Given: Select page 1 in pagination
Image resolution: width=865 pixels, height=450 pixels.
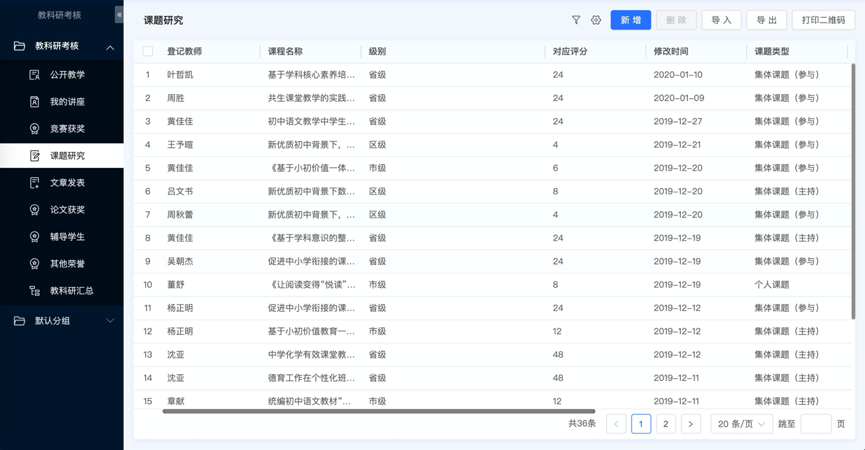Looking at the screenshot, I should (641, 424).
